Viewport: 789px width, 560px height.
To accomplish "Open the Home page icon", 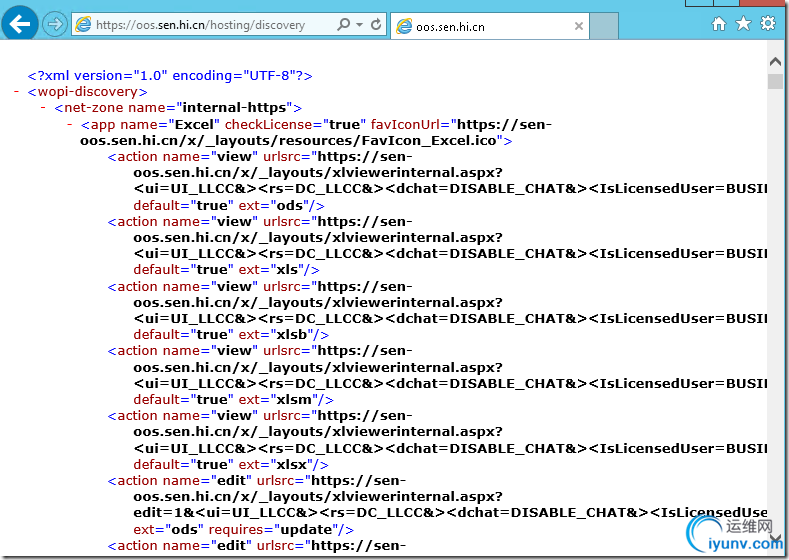I will [x=719, y=24].
